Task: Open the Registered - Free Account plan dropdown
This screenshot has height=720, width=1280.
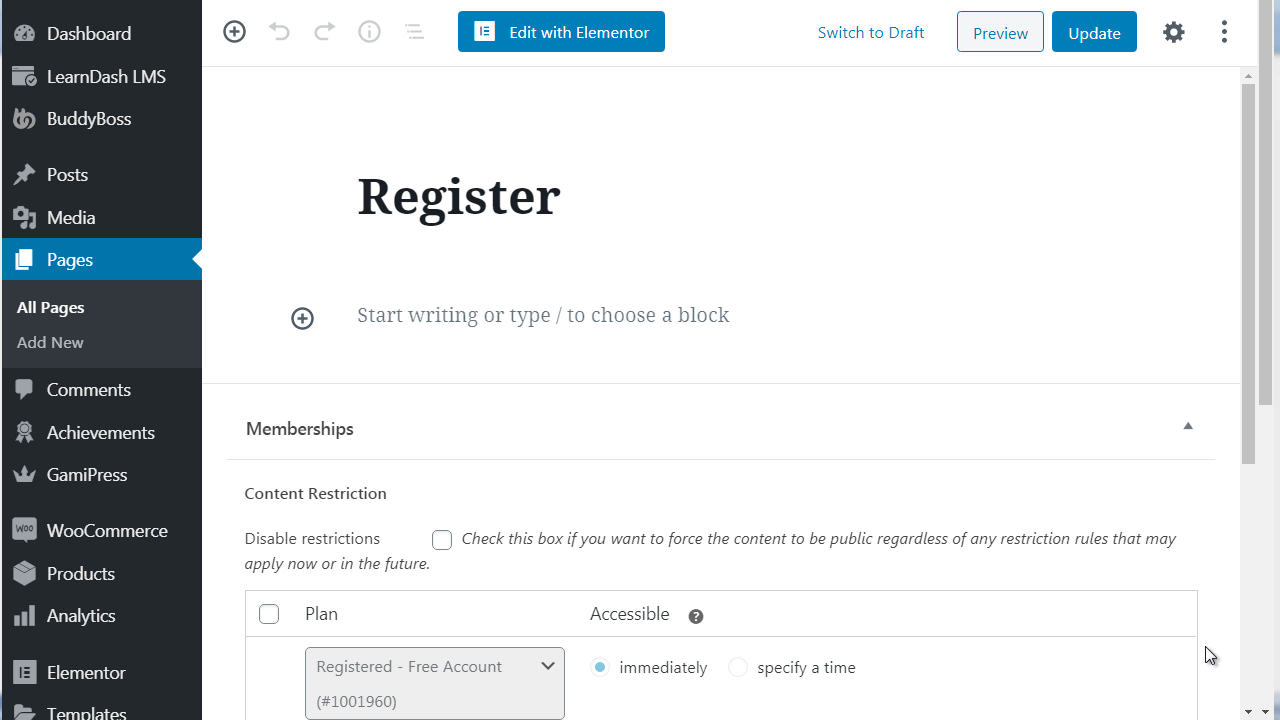Action: tap(435, 683)
